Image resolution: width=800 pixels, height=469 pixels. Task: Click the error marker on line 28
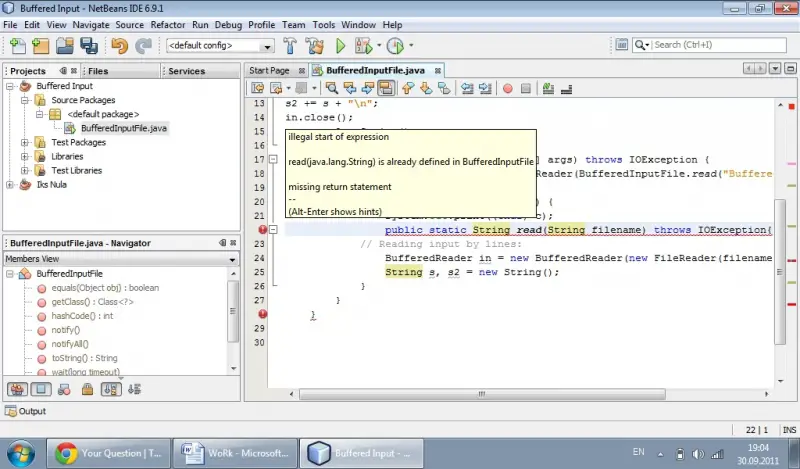click(x=262, y=314)
